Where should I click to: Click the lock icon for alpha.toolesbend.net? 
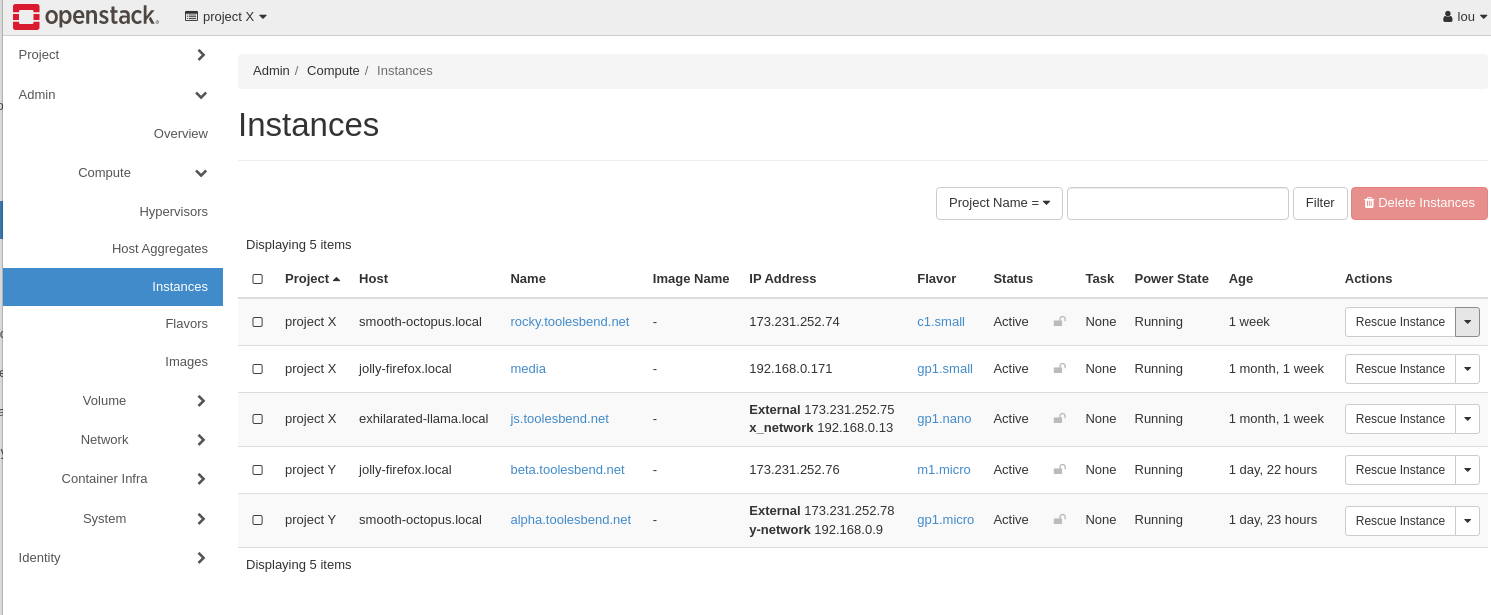(x=1059, y=520)
